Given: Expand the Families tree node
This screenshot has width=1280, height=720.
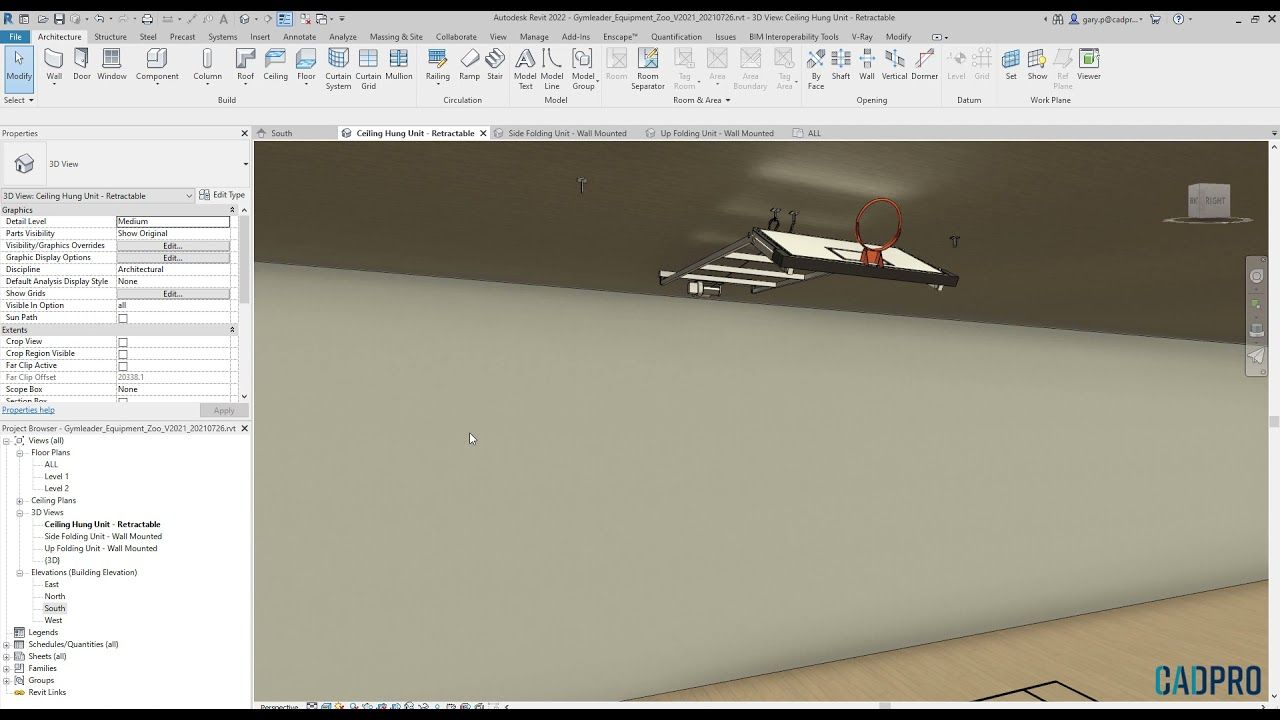Looking at the screenshot, I should (7, 669).
